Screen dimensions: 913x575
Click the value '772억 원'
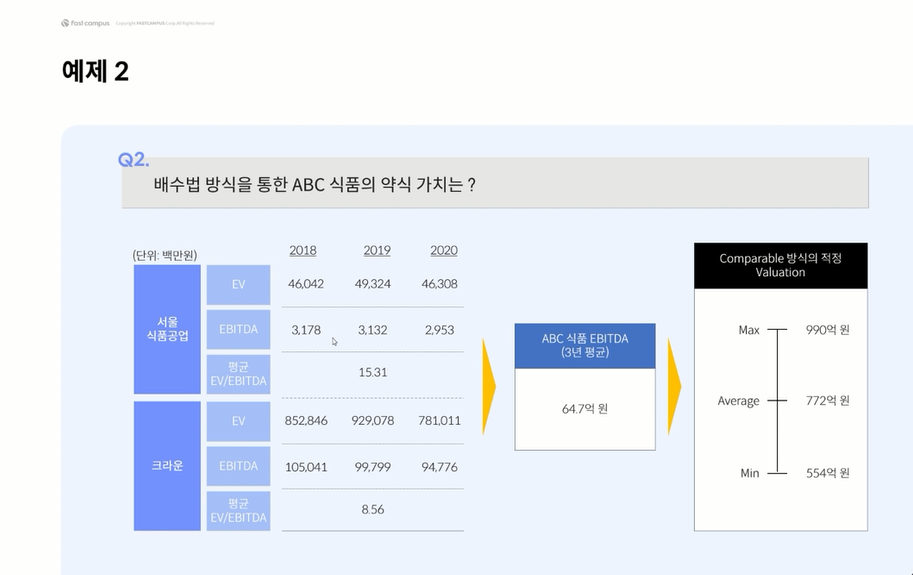(x=828, y=400)
